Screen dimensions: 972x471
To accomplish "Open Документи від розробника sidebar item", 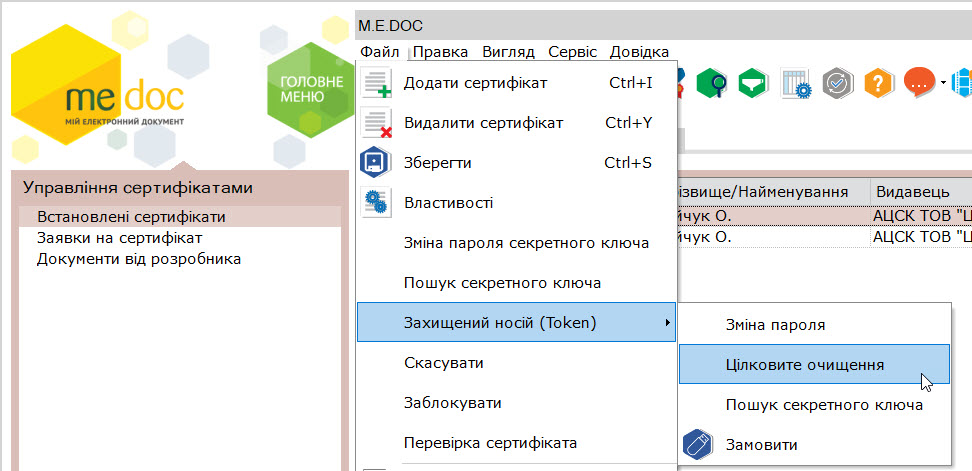I will pyautogui.click(x=180, y=258).
